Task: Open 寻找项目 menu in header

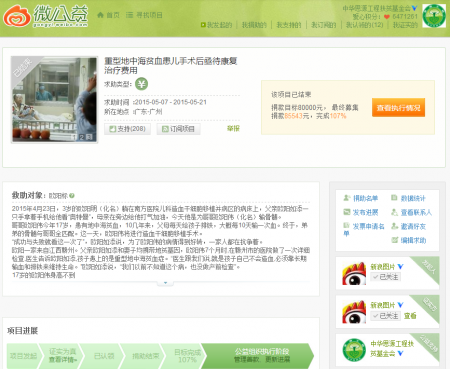Action: click(144, 15)
